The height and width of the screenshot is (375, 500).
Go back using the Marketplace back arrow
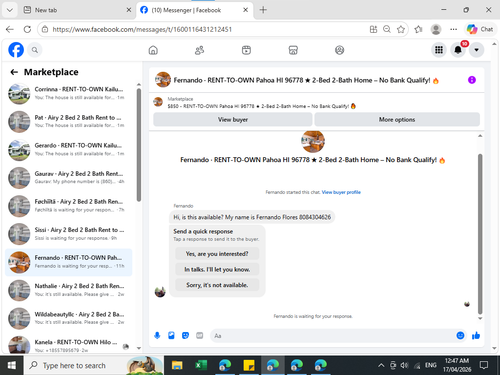(14, 72)
